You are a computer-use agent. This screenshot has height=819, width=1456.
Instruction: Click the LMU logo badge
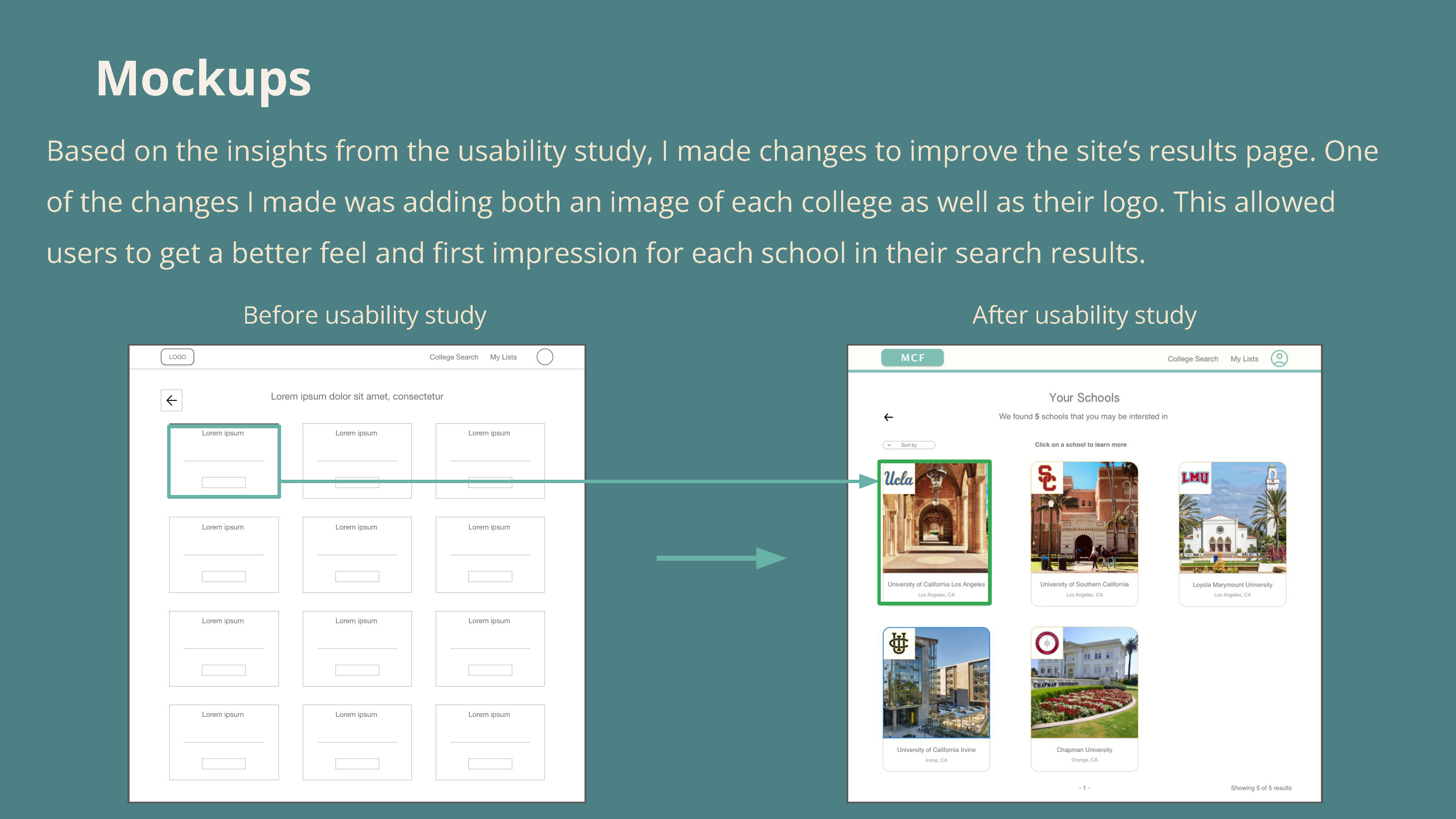click(1195, 478)
